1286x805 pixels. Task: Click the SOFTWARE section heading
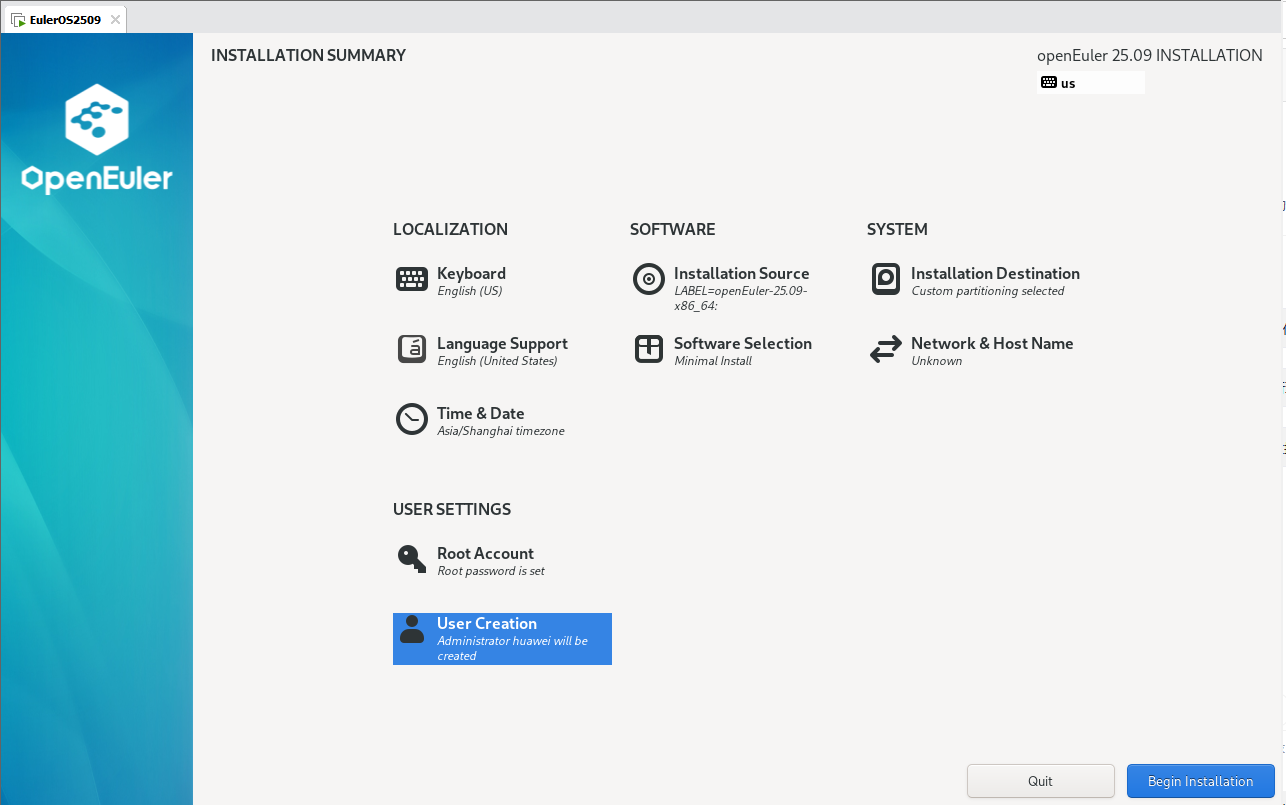pyautogui.click(x=672, y=229)
